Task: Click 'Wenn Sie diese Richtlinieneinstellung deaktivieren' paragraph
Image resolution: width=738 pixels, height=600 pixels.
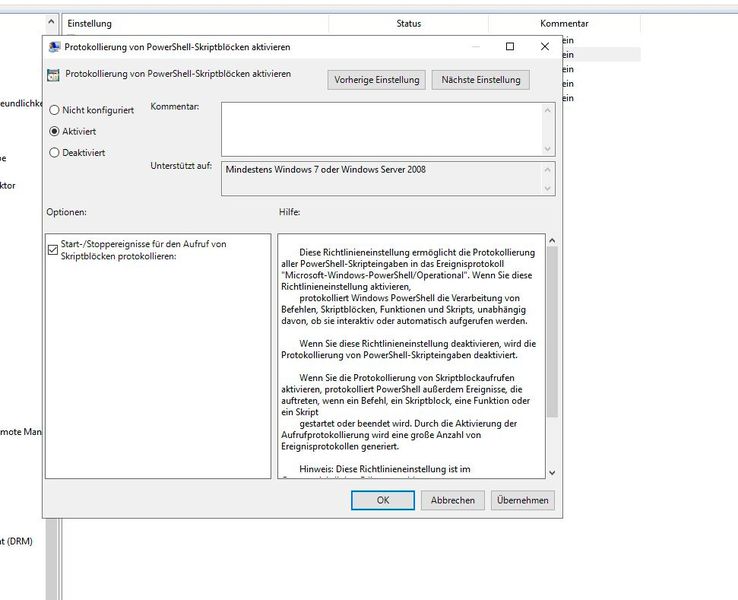Action: 409,349
